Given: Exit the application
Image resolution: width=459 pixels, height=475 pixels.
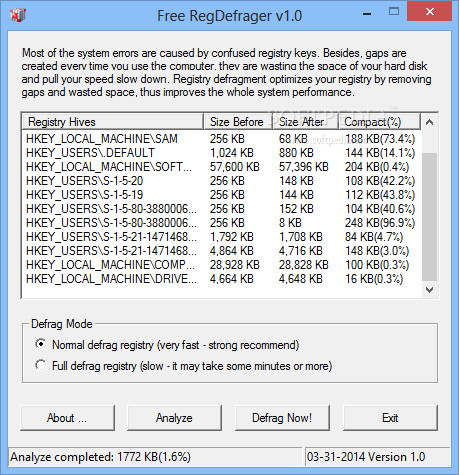Looking at the screenshot, I should pos(390,418).
